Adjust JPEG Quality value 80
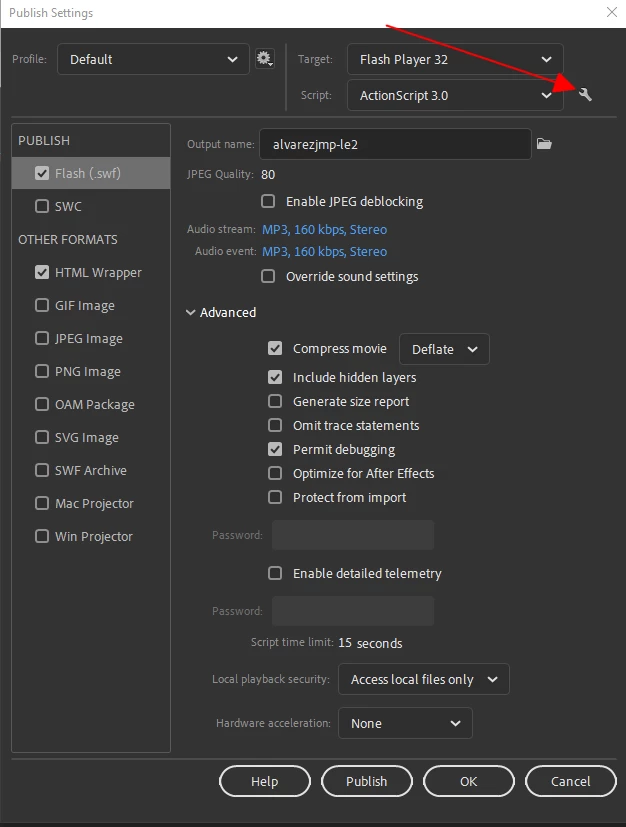 (x=268, y=174)
